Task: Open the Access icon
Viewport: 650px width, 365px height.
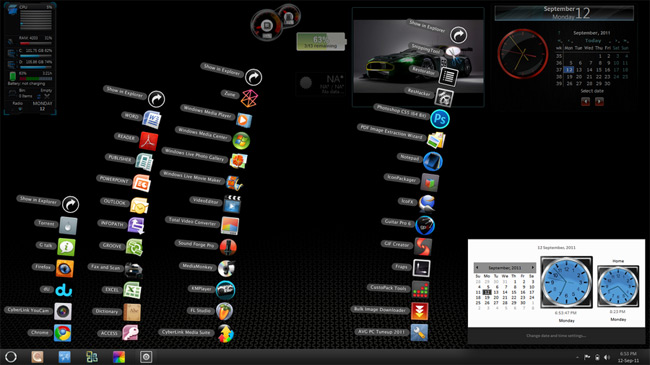Action: [130, 333]
